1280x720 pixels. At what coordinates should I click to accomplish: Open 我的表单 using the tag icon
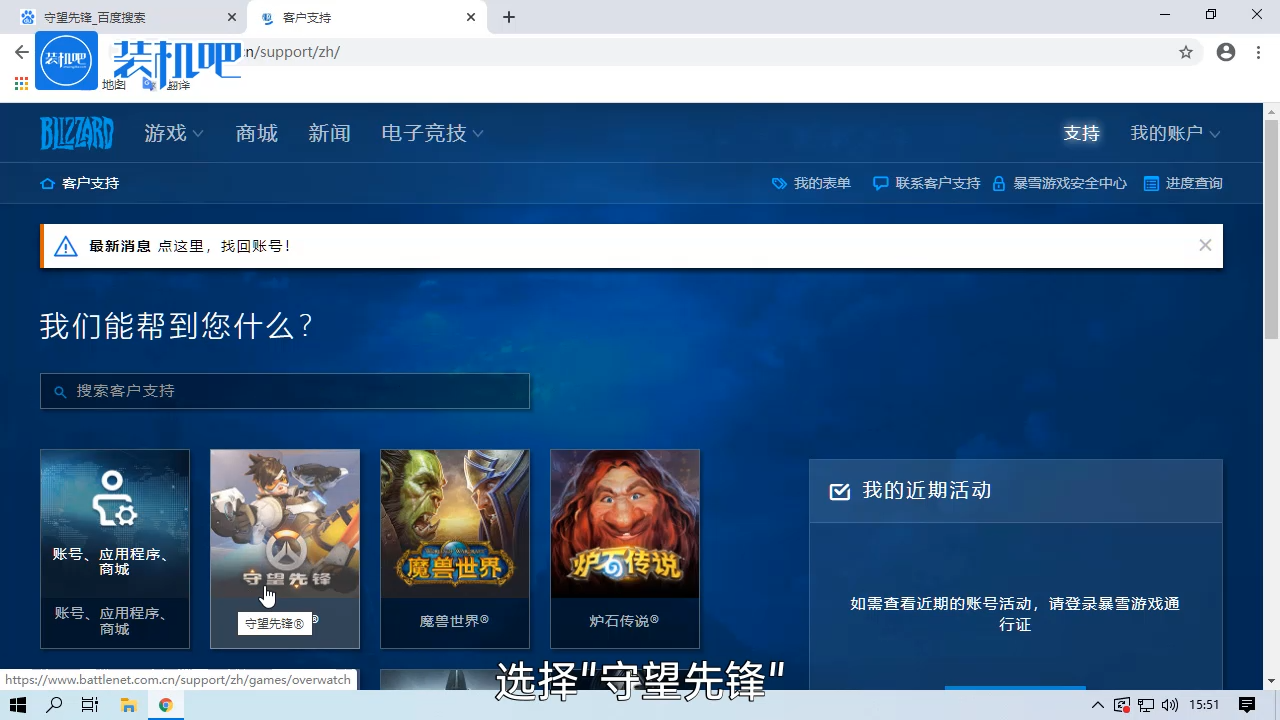pos(778,183)
